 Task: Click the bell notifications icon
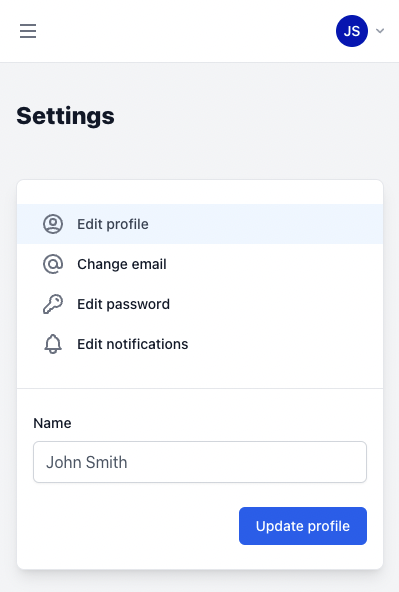click(53, 344)
